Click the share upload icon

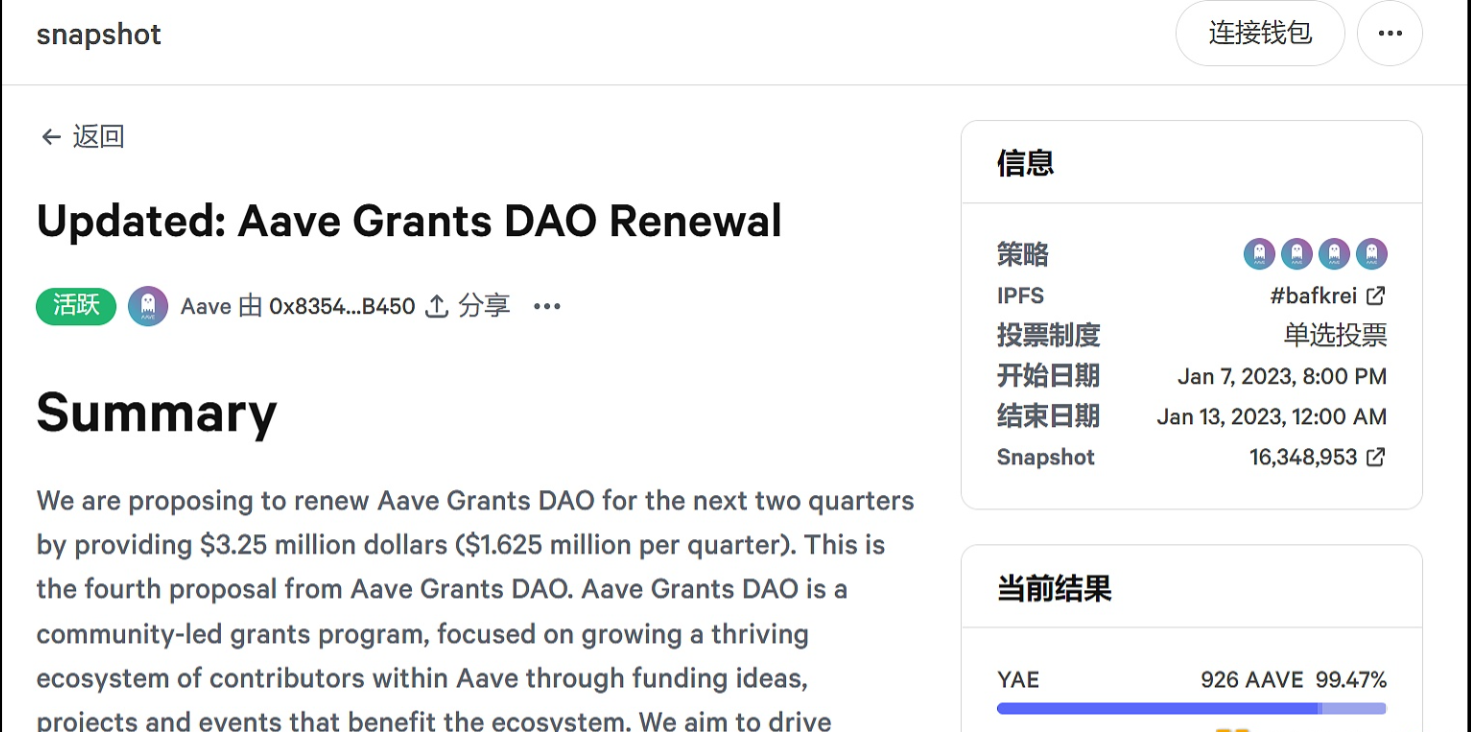point(436,306)
